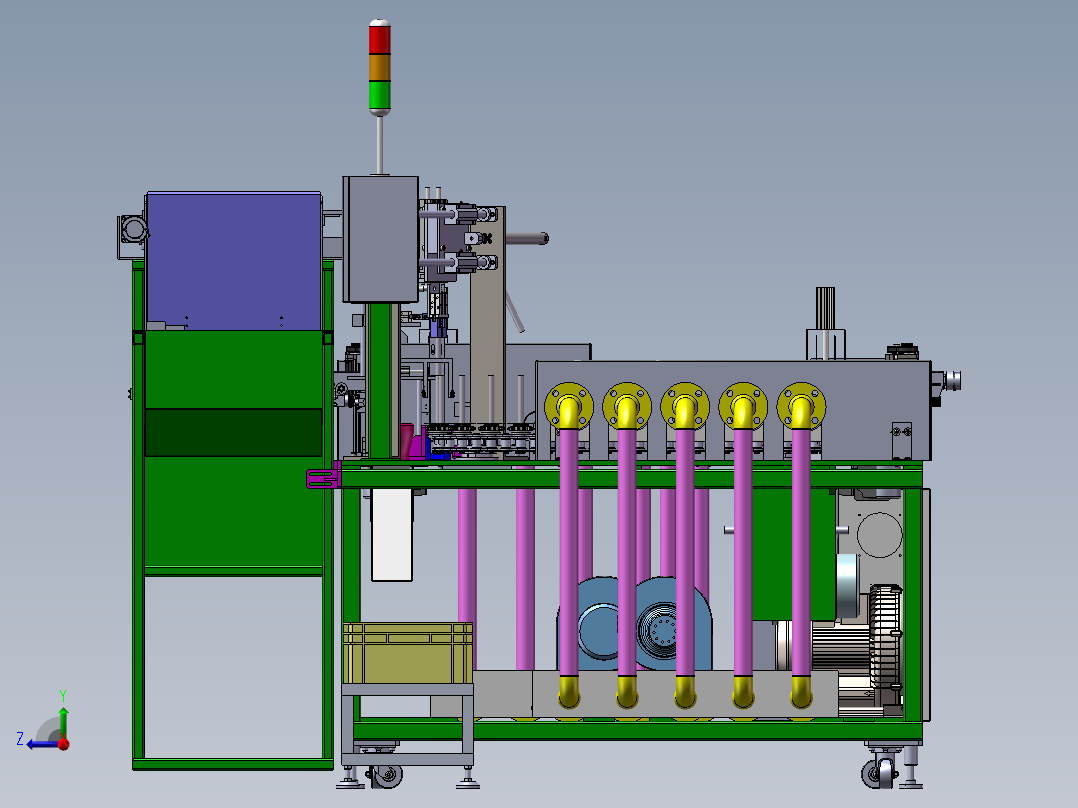Select the gray control box beneath the signal tower

[x=381, y=239]
